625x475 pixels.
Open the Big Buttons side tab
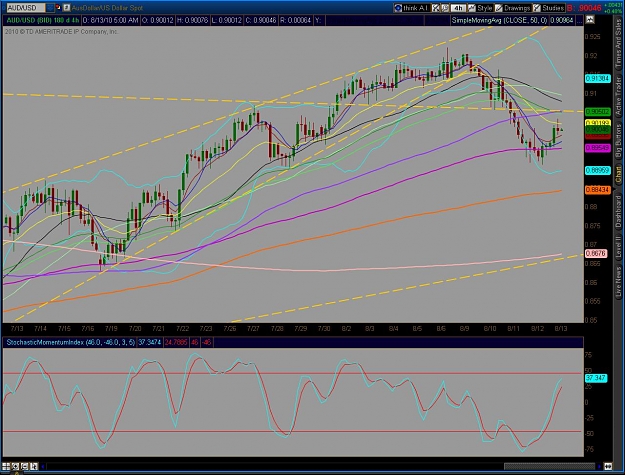[619, 140]
